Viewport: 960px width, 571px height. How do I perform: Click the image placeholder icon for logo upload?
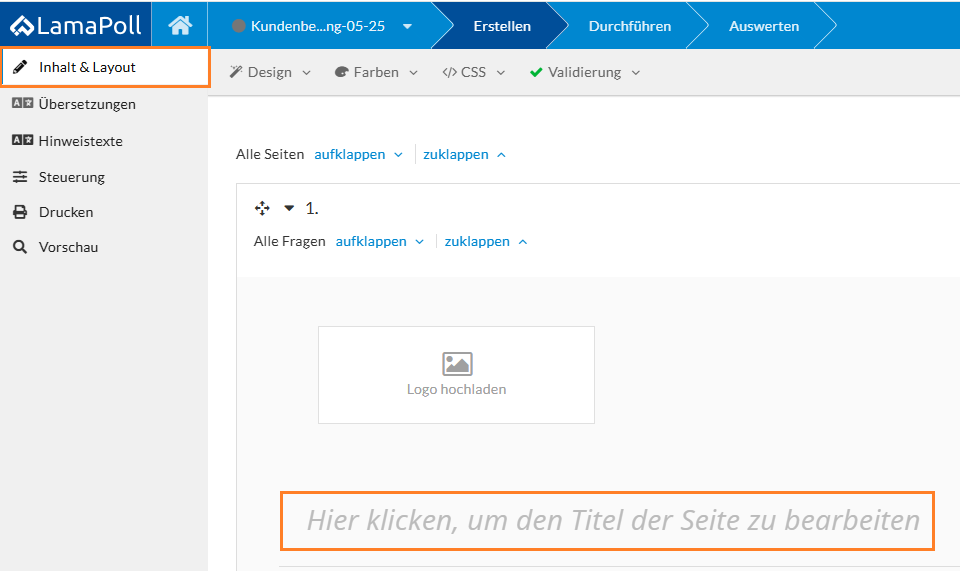click(456, 364)
